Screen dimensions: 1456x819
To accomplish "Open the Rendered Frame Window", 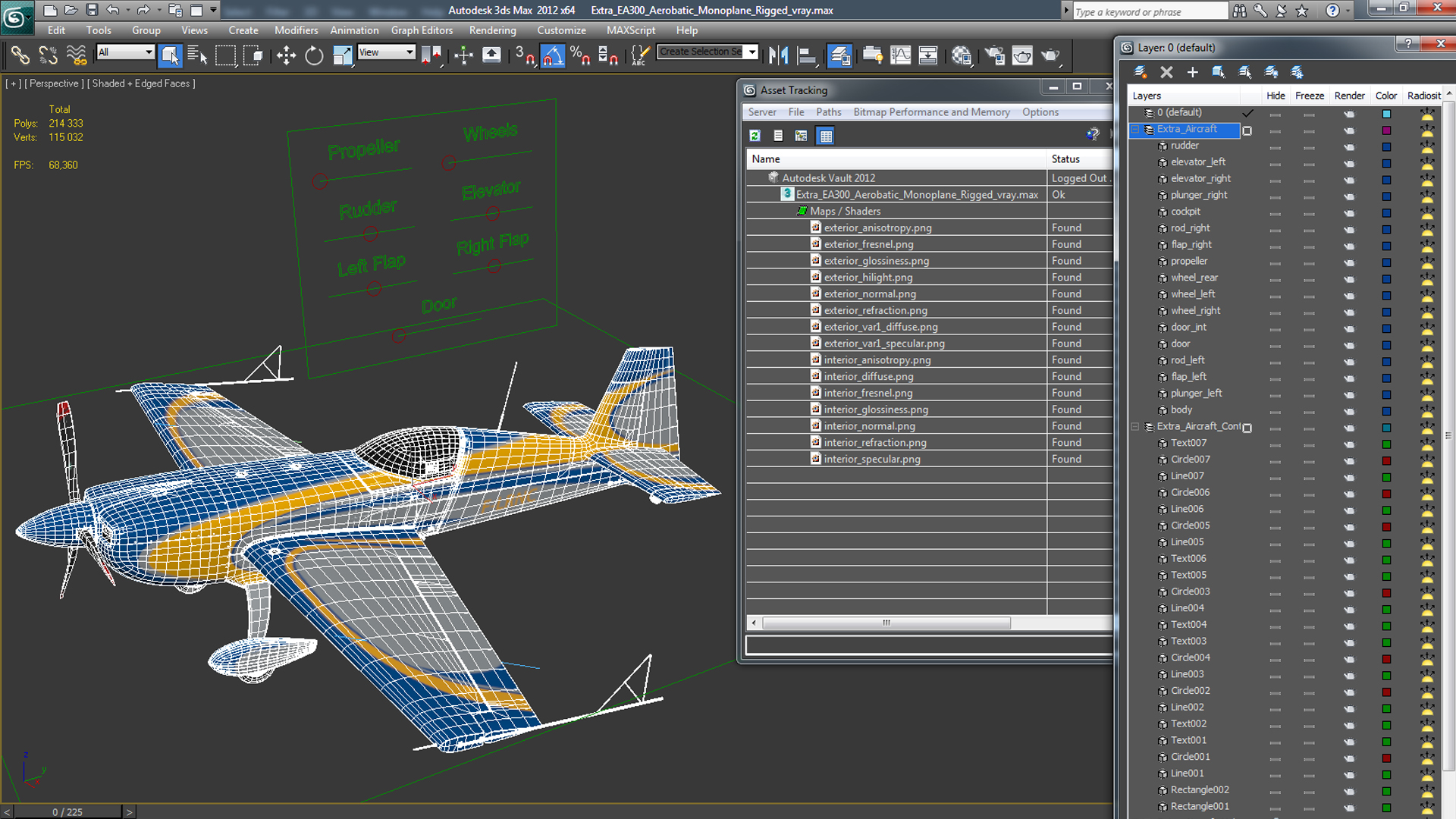I will (1022, 55).
